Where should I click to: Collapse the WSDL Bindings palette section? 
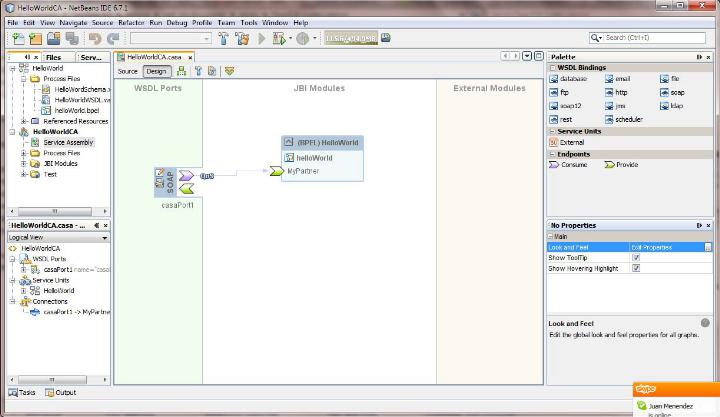[x=552, y=68]
